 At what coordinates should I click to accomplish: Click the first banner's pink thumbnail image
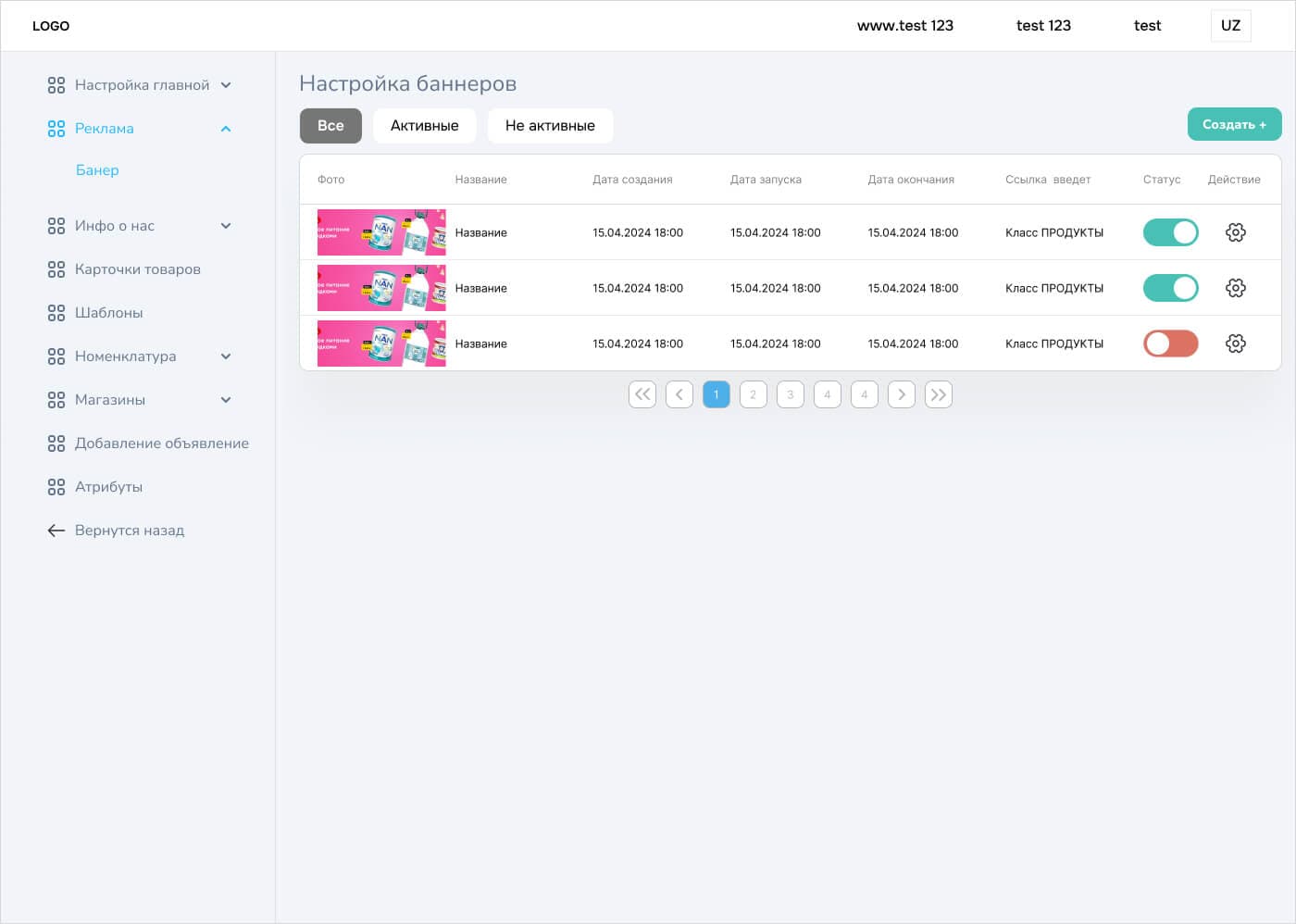(x=381, y=232)
